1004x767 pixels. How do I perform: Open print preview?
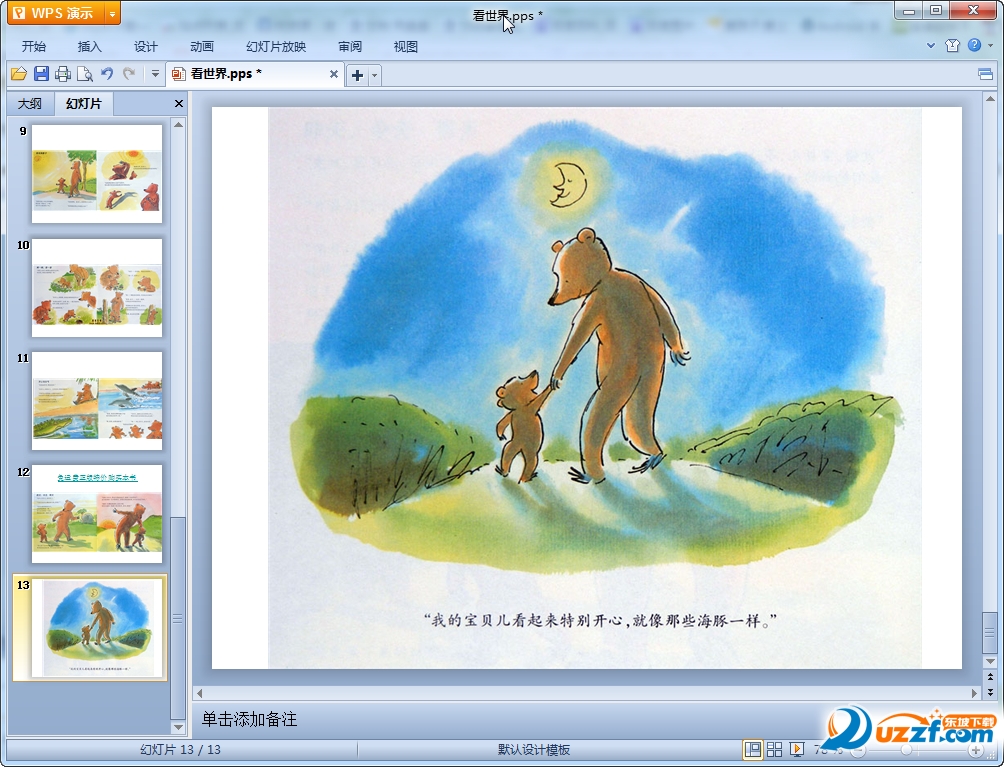(85, 74)
